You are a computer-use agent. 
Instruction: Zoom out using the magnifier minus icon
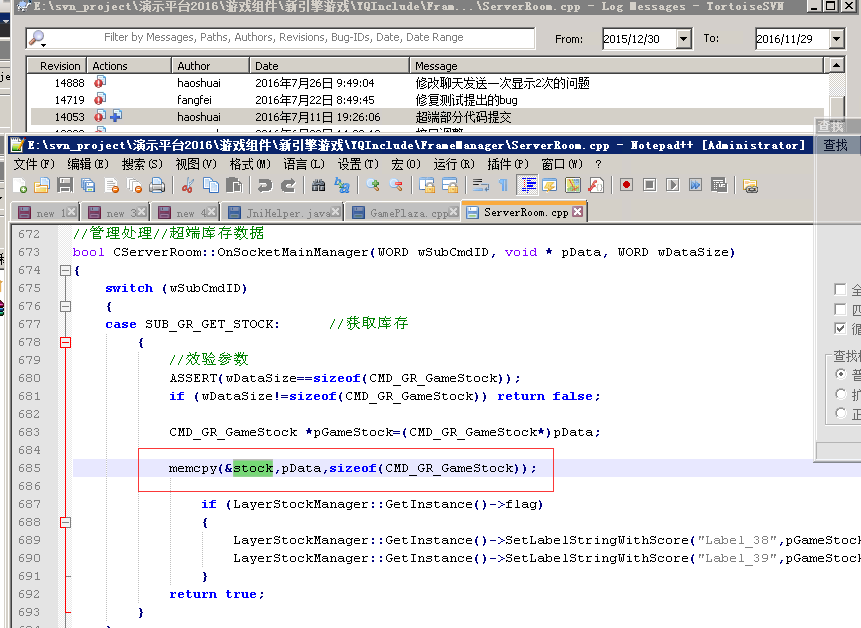[396, 186]
